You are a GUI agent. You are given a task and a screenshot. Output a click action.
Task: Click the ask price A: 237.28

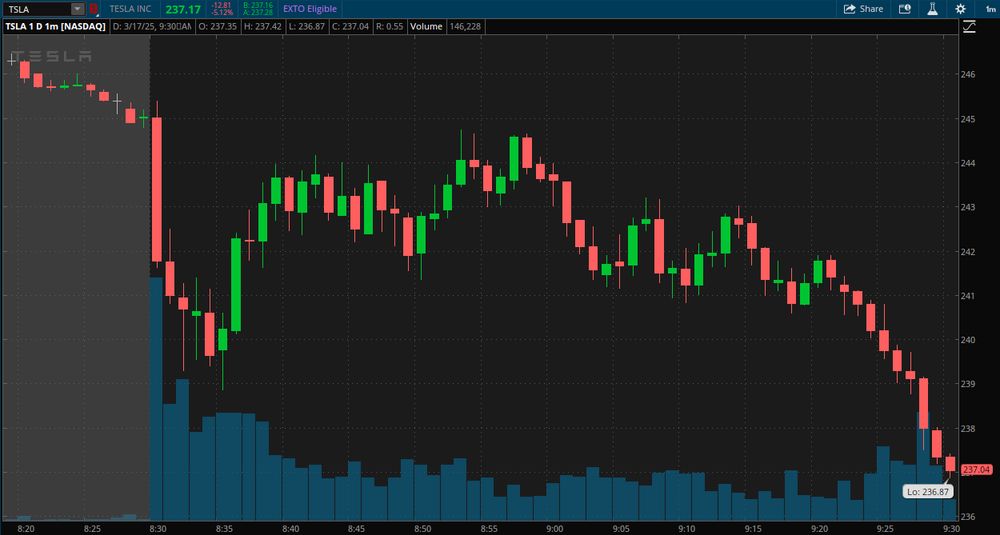[x=258, y=12]
